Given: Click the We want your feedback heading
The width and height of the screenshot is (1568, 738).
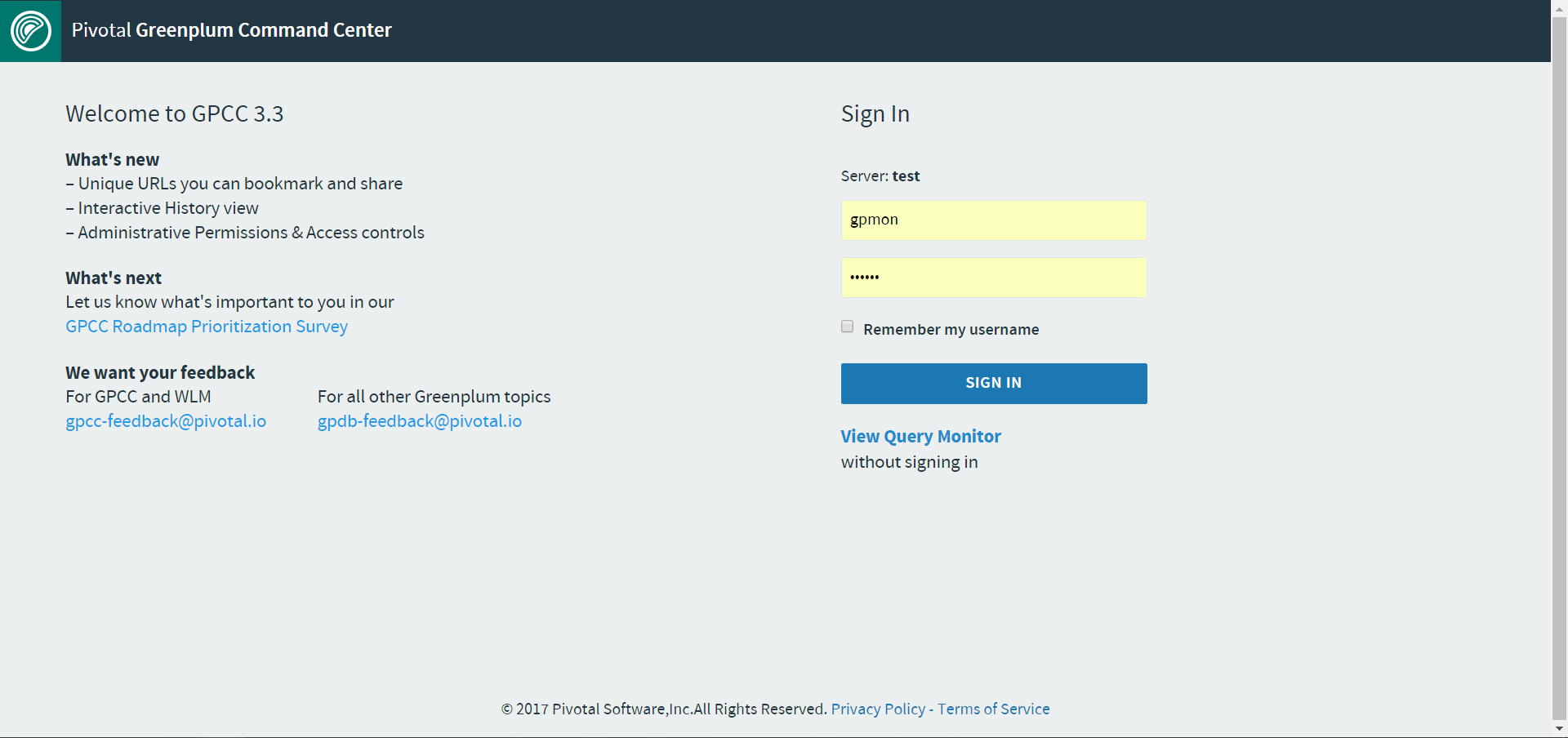Looking at the screenshot, I should [x=160, y=373].
